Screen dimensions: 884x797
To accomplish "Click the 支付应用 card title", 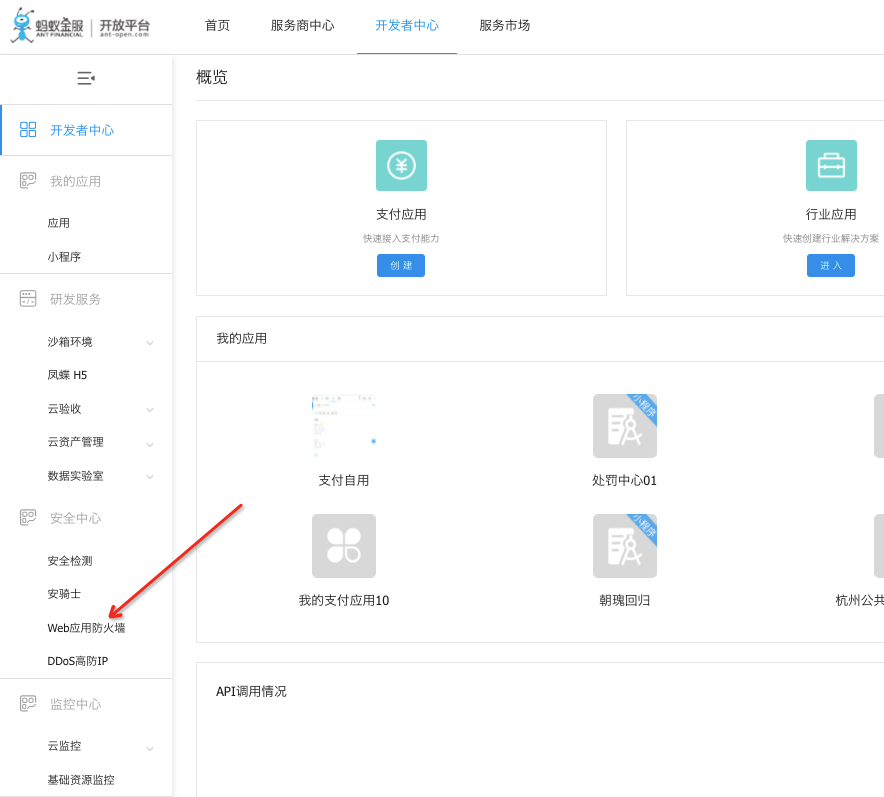I will [x=401, y=214].
